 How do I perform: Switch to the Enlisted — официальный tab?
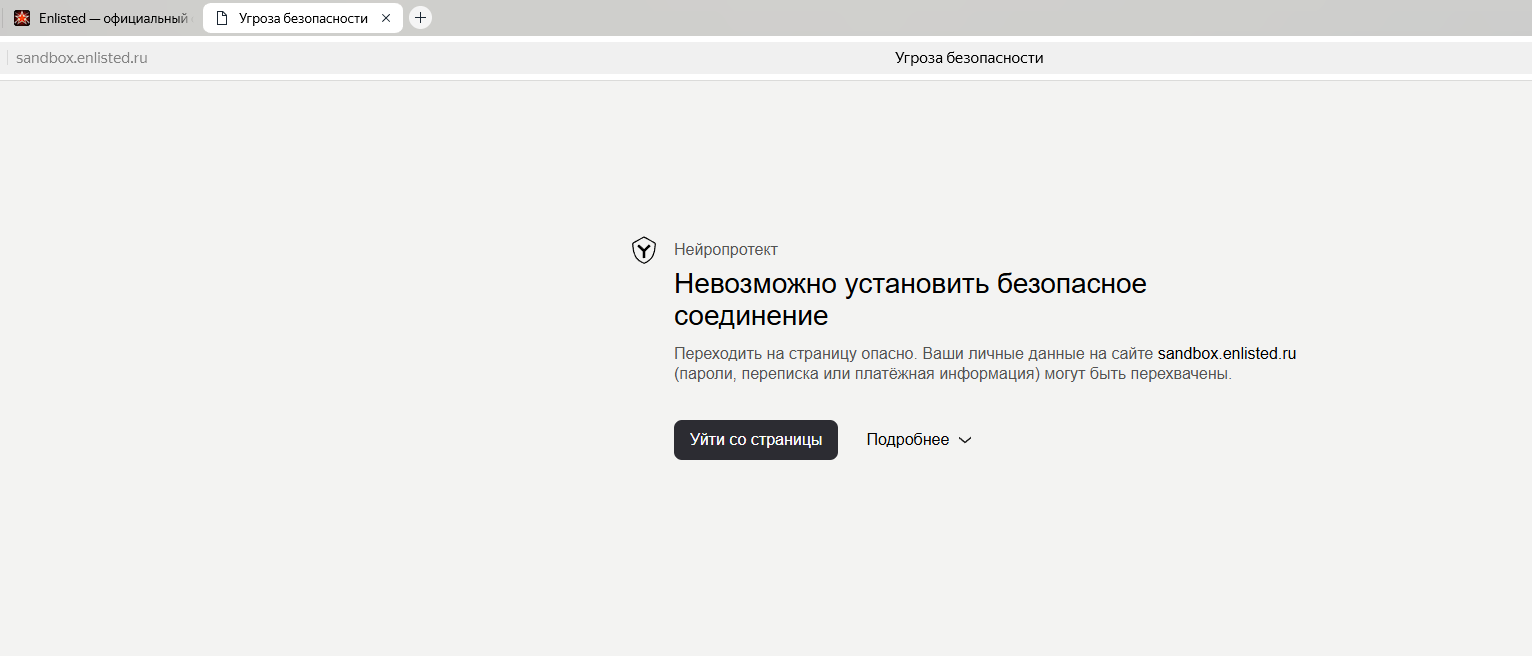pyautogui.click(x=112, y=18)
